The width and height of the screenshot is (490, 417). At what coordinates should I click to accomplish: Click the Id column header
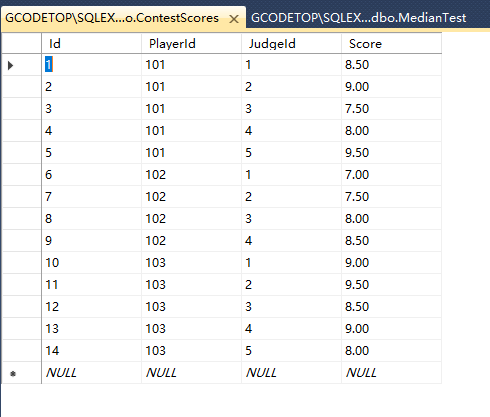92,44
